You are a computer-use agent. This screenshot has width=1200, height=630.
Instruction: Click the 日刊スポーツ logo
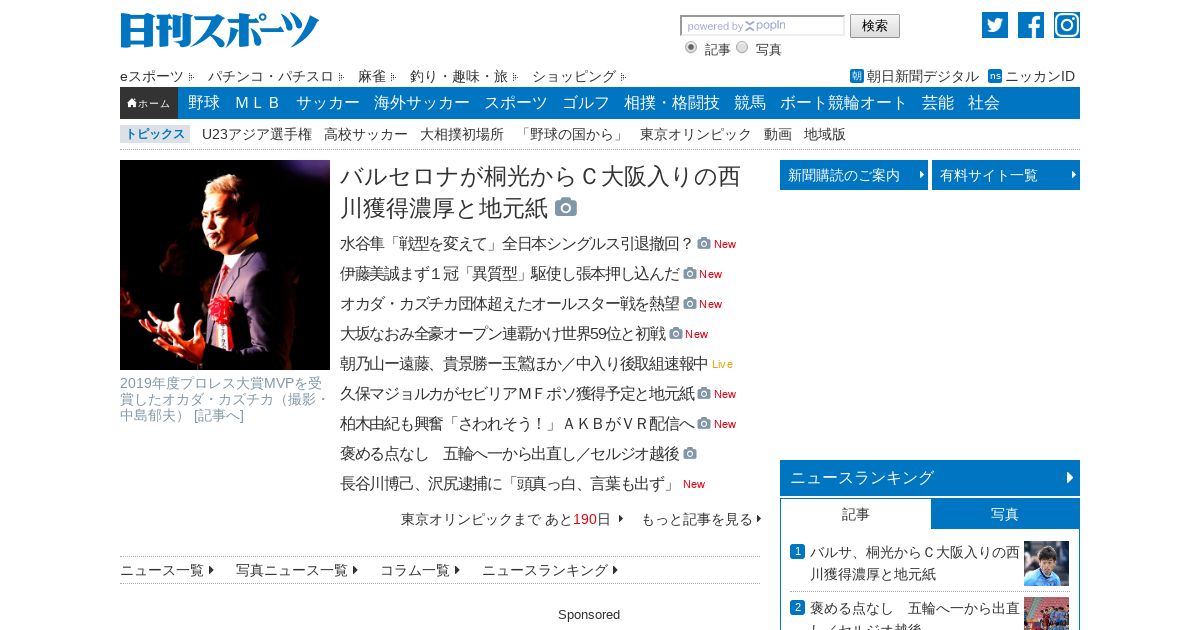coord(219,30)
